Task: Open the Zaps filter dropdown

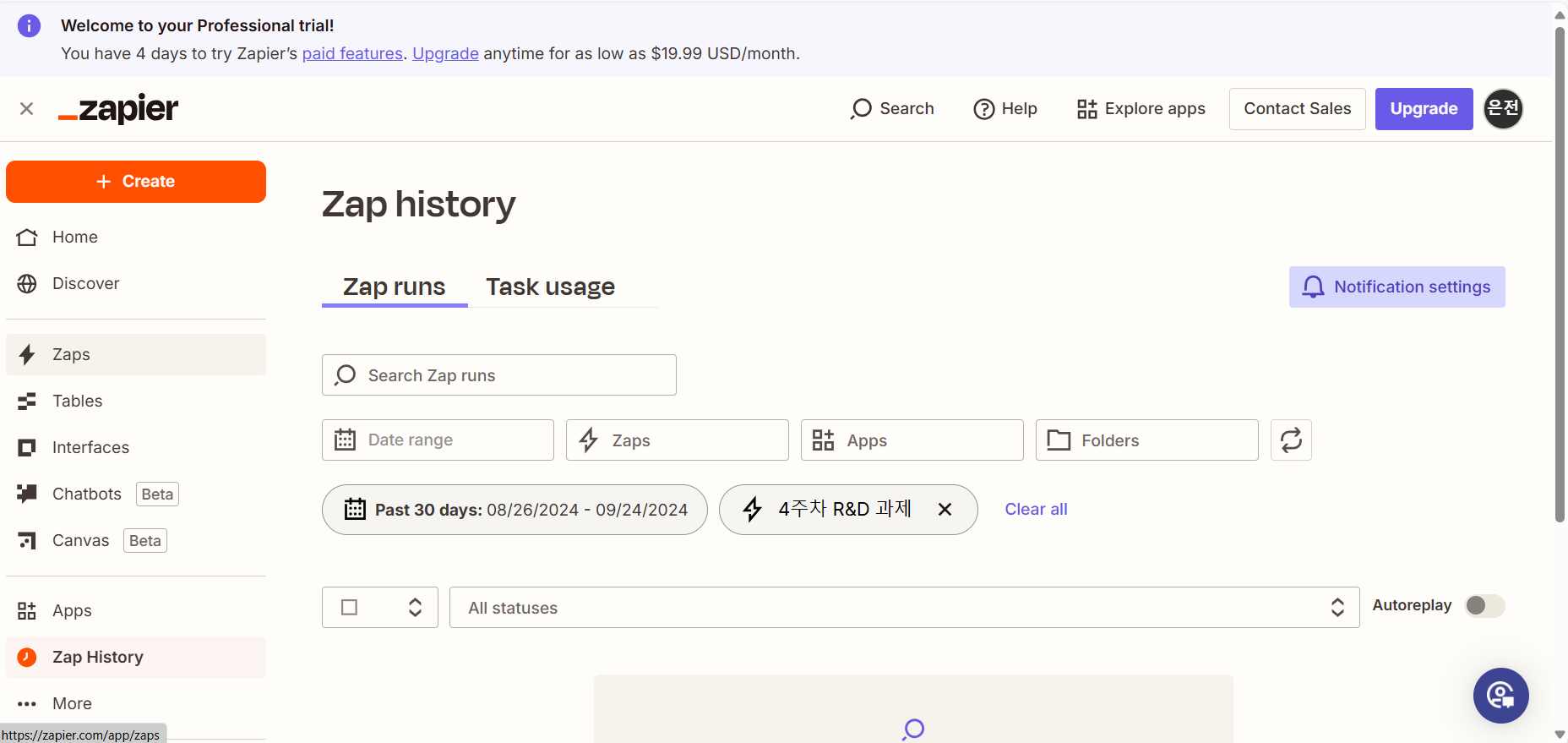Action: tap(677, 440)
